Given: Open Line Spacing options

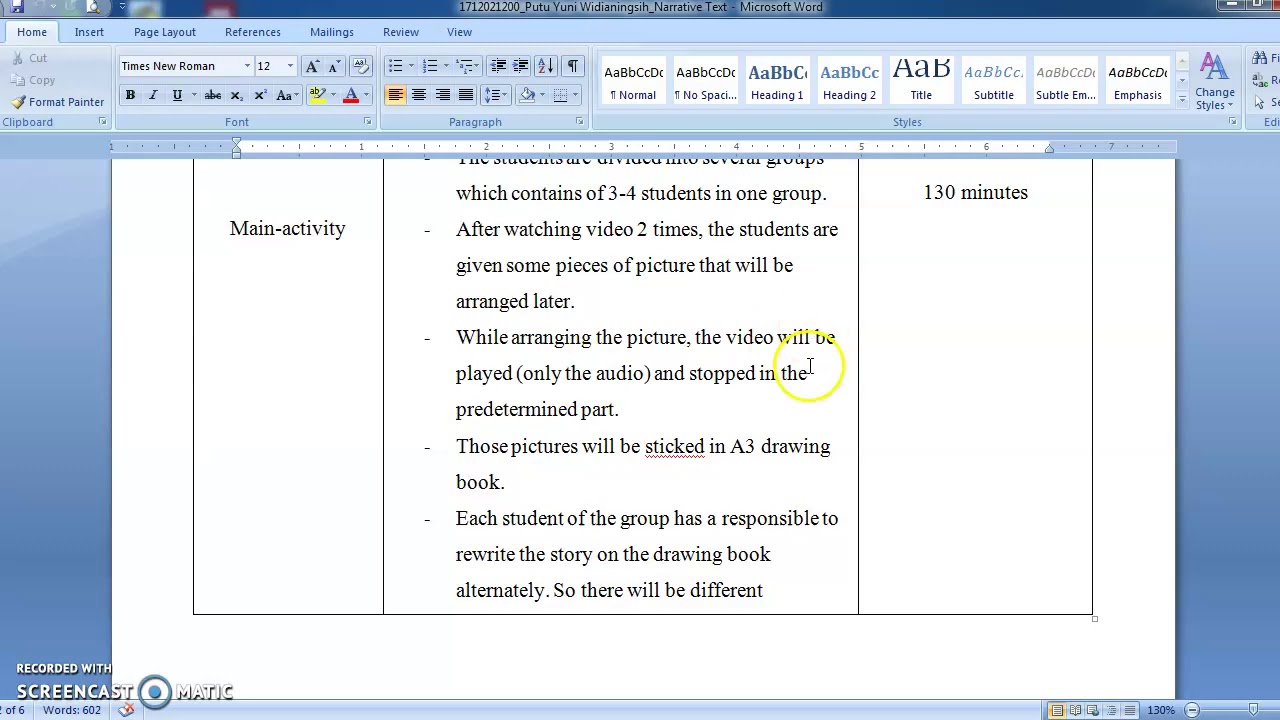Looking at the screenshot, I should tap(495, 95).
